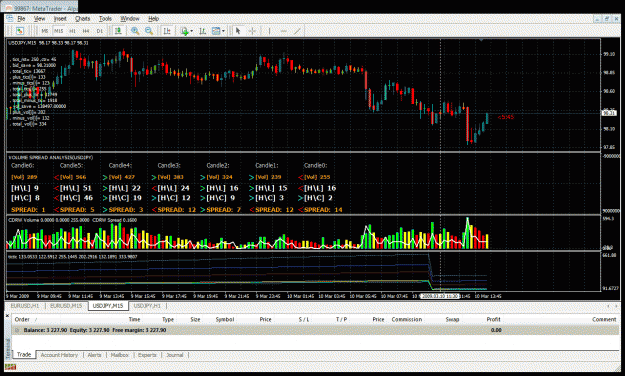Select the horizontal line tool
The width and height of the screenshot is (625, 376).
click(x=283, y=31)
